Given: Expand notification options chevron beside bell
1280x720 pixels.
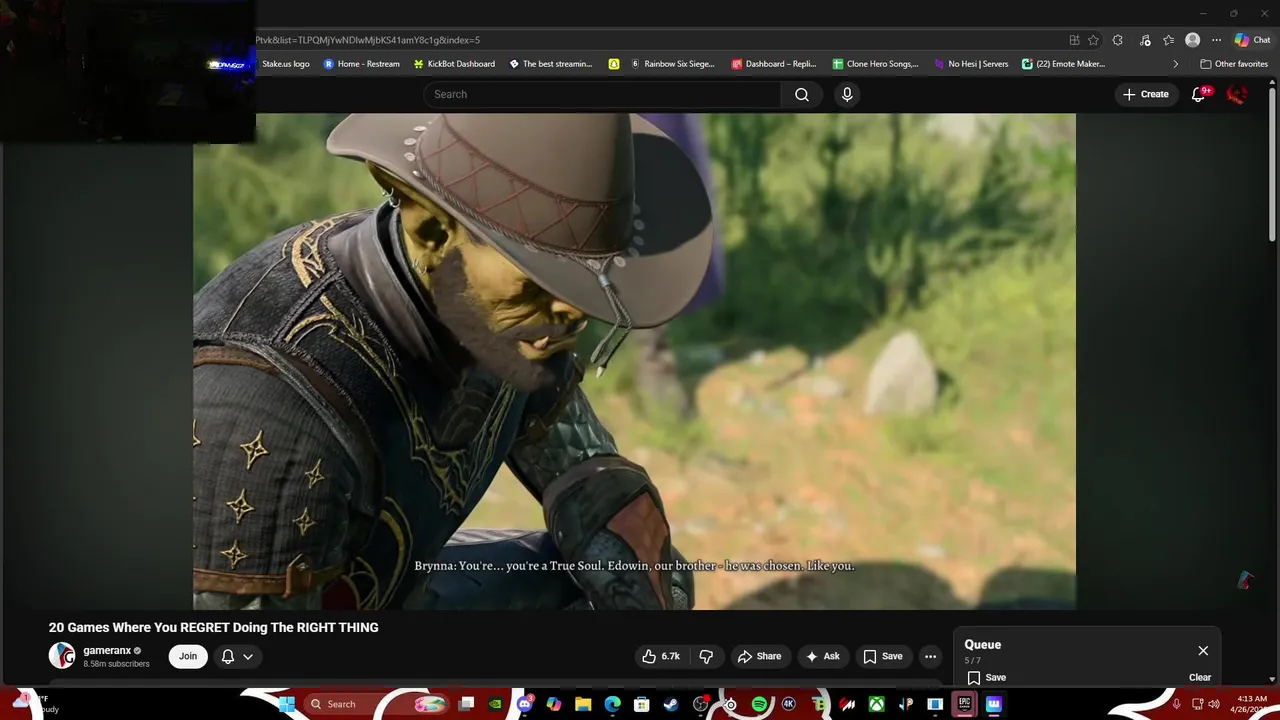Looking at the screenshot, I should point(248,656).
